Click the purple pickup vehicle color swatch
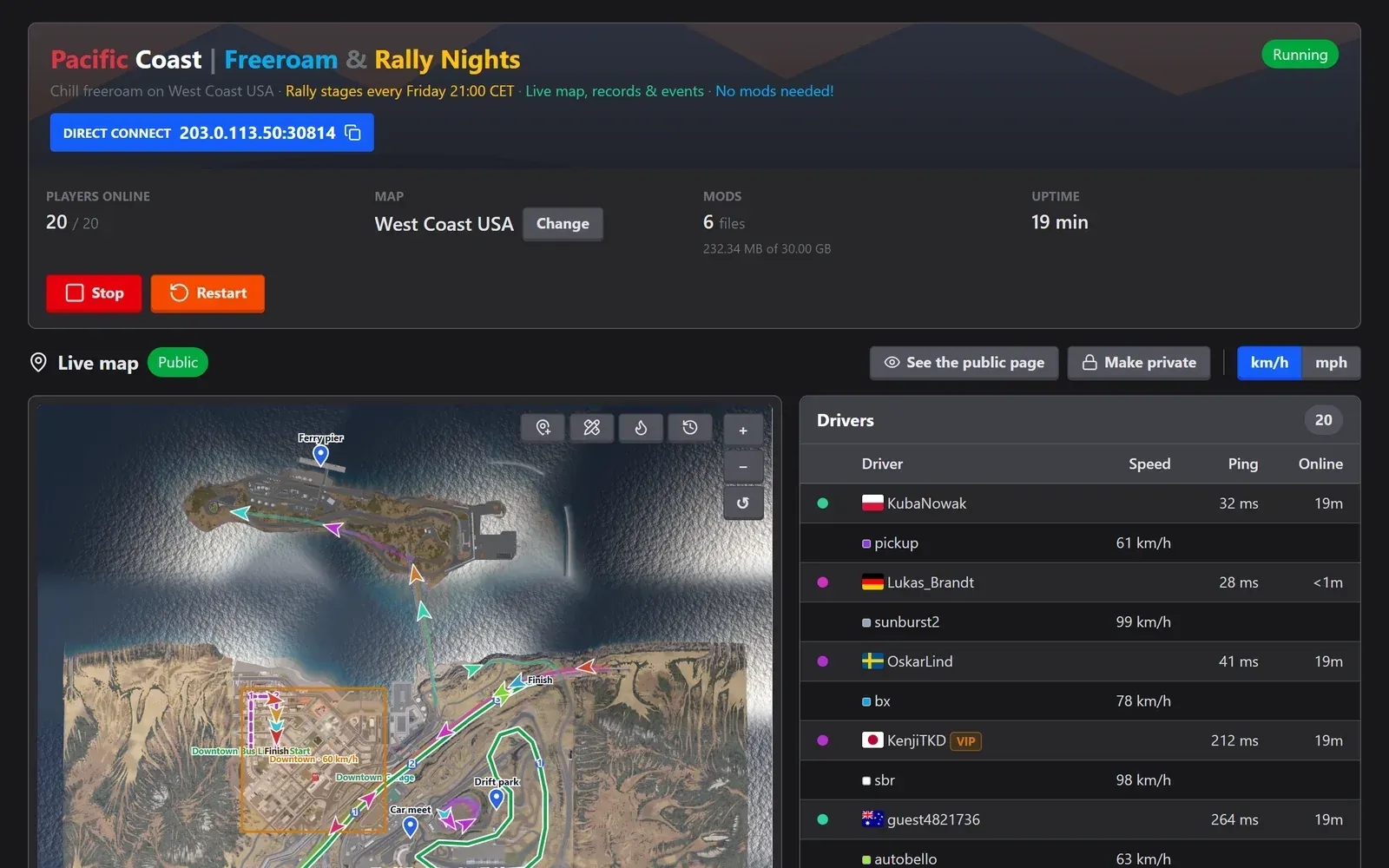This screenshot has width=1389, height=868. point(866,543)
